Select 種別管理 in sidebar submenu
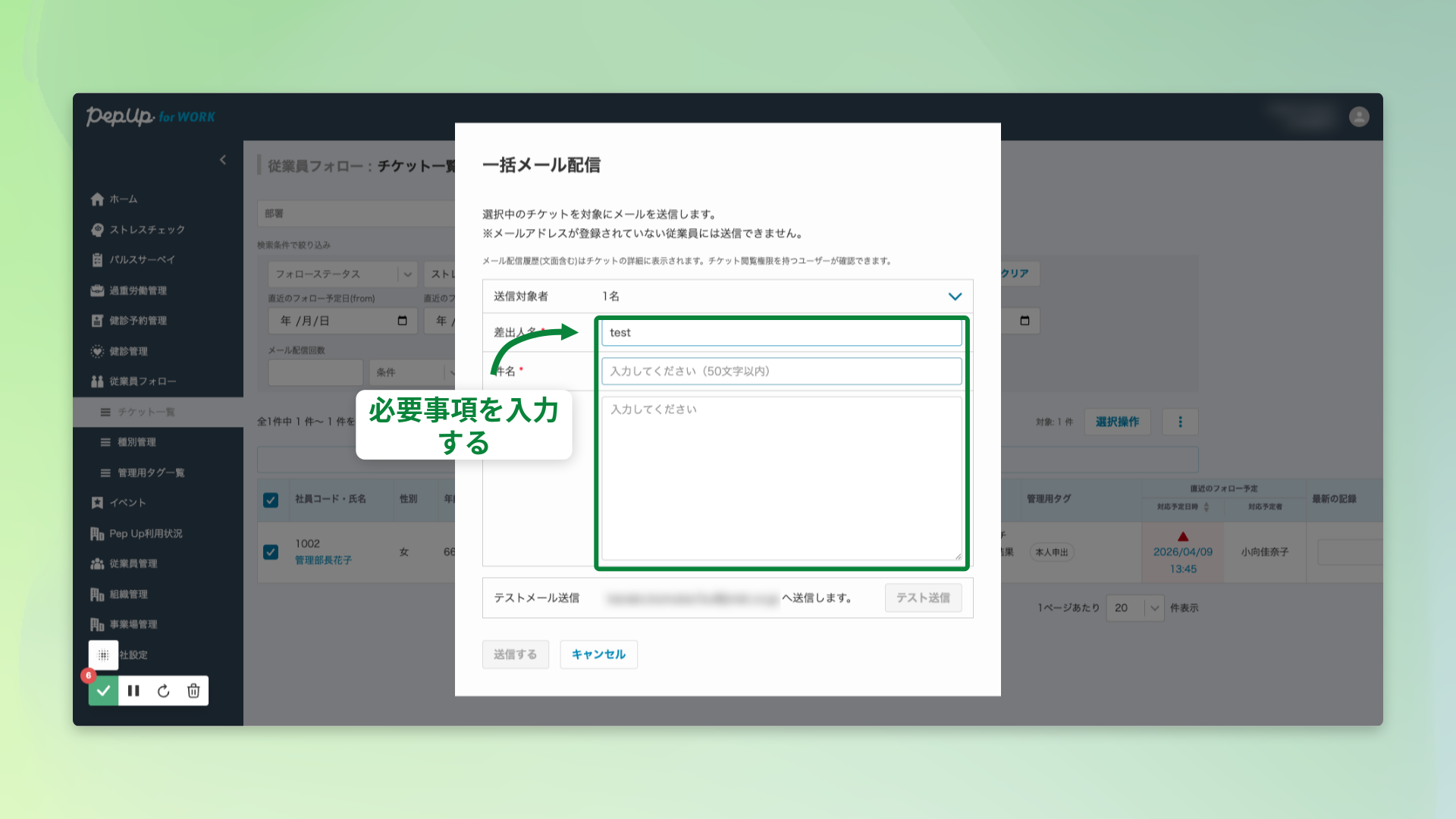1456x819 pixels. pyautogui.click(x=136, y=443)
